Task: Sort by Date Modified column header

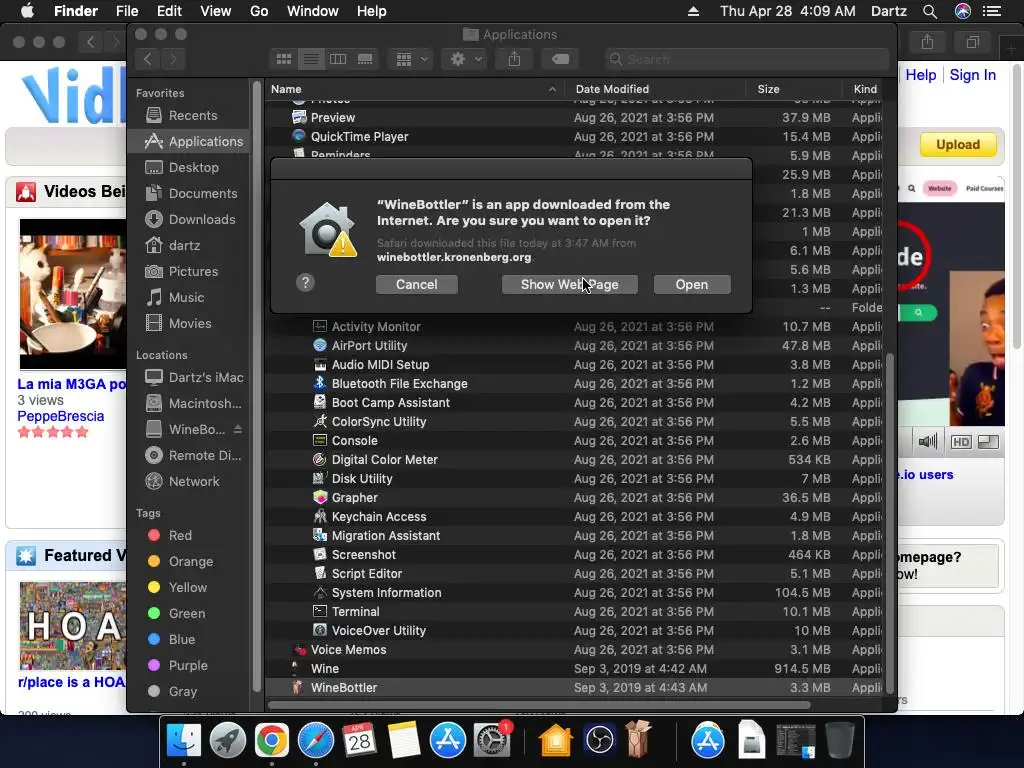Action: (x=654, y=89)
